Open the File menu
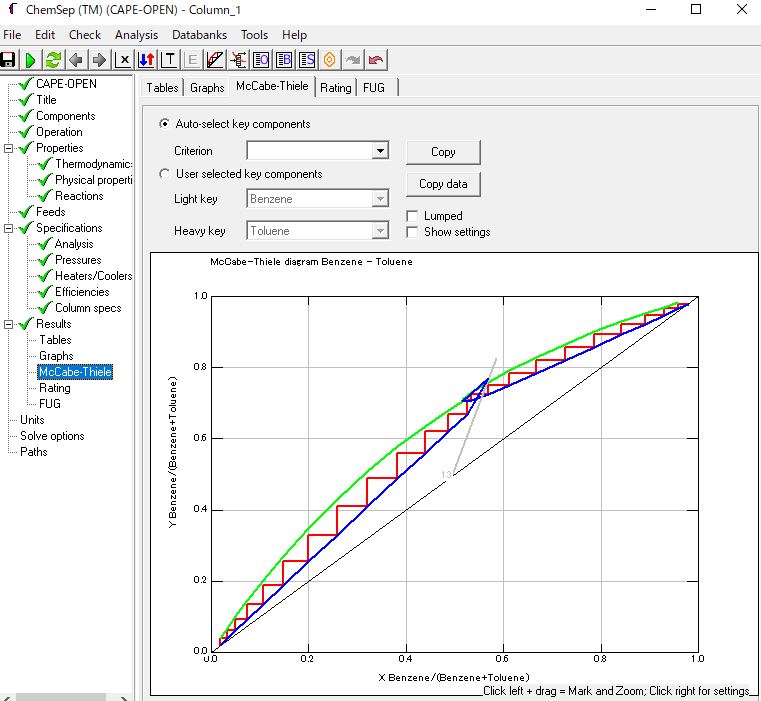 coord(12,35)
